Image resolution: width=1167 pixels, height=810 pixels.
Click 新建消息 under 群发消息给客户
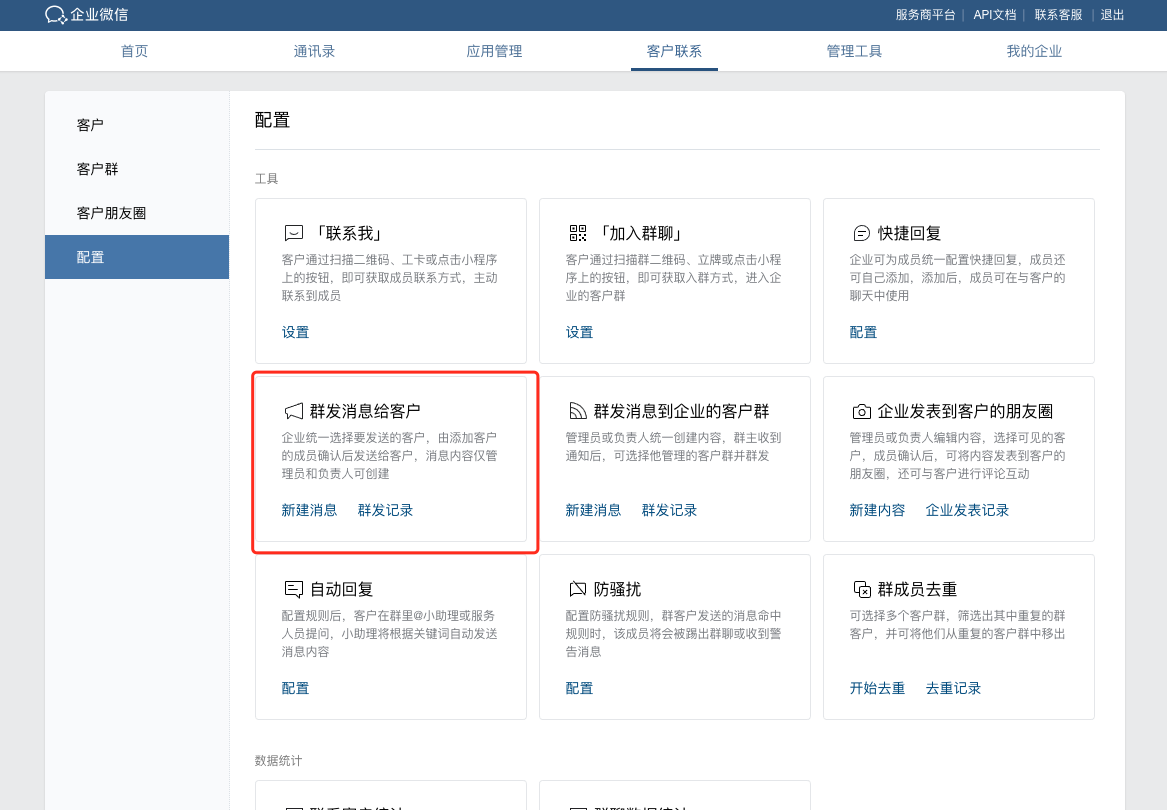point(310,510)
